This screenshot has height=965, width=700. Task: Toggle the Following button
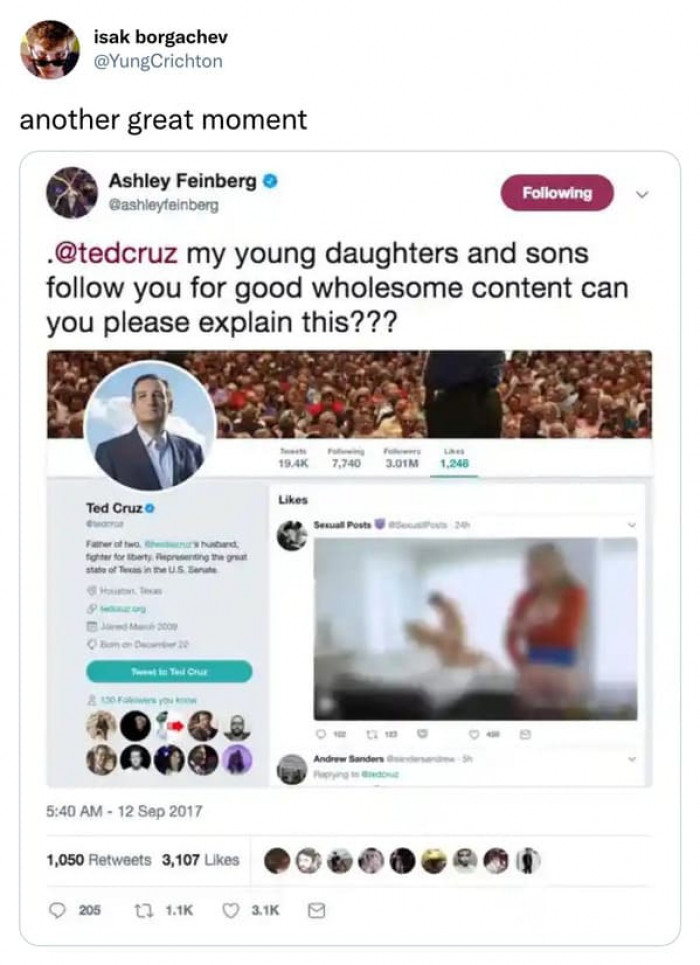(x=557, y=193)
